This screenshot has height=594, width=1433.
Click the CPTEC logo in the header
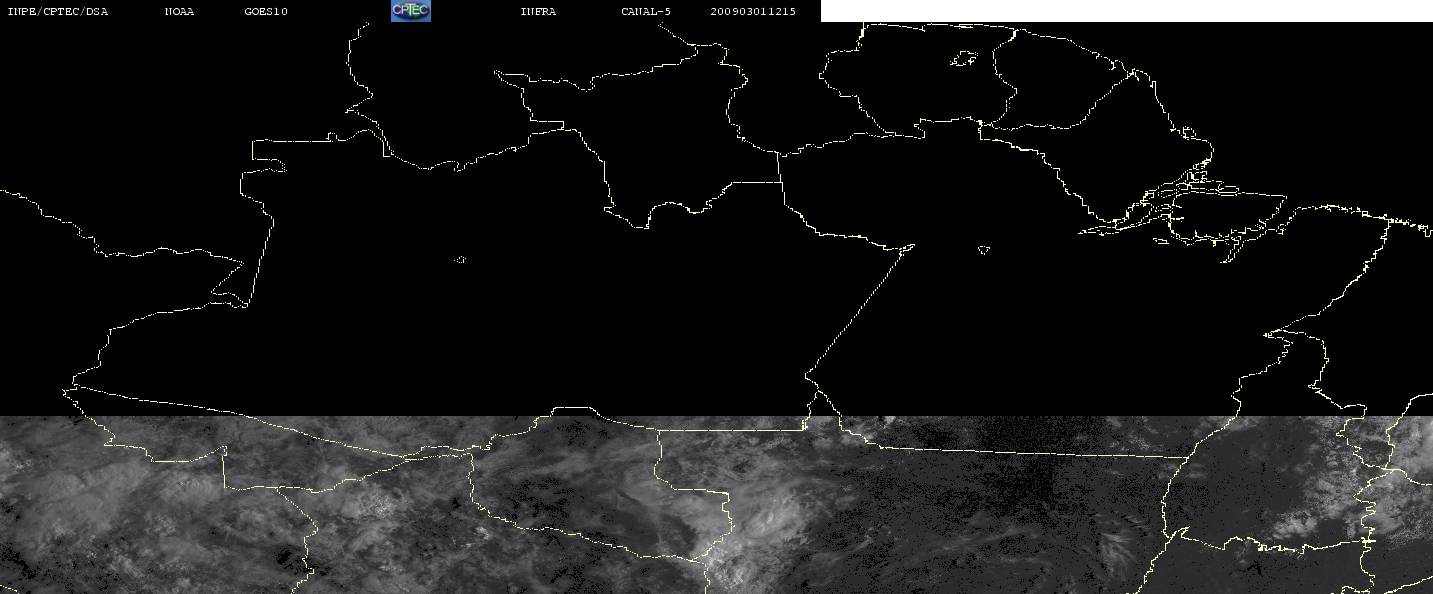tap(410, 11)
